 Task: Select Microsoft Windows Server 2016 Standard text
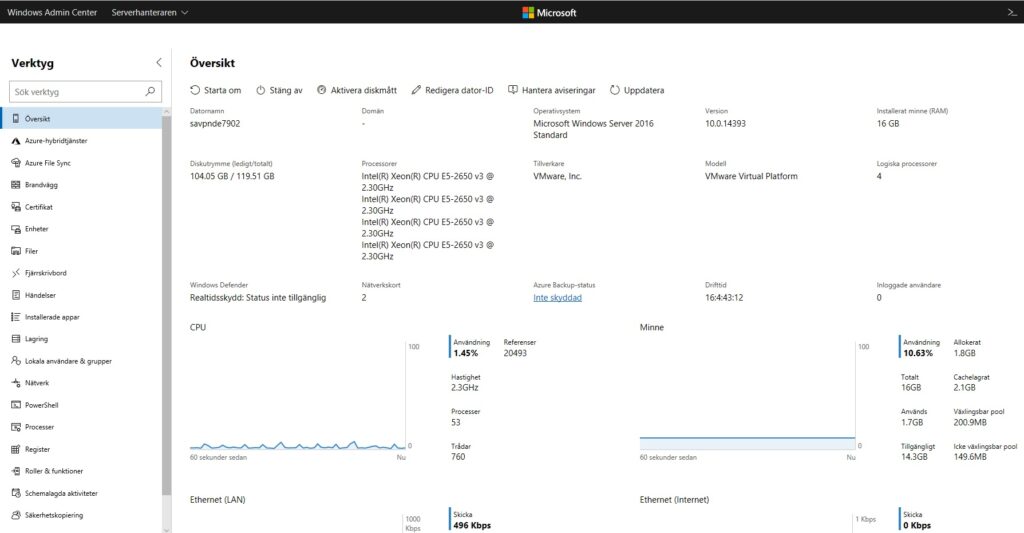[593, 129]
